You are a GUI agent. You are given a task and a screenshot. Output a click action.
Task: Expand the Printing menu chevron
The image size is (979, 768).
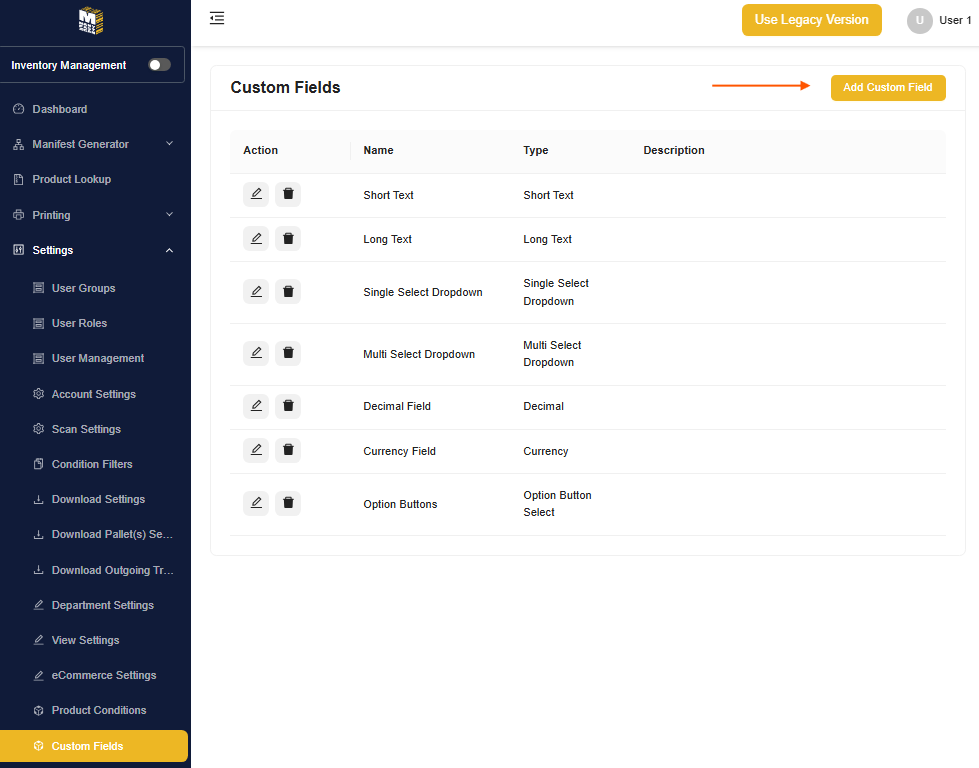pyautogui.click(x=169, y=215)
